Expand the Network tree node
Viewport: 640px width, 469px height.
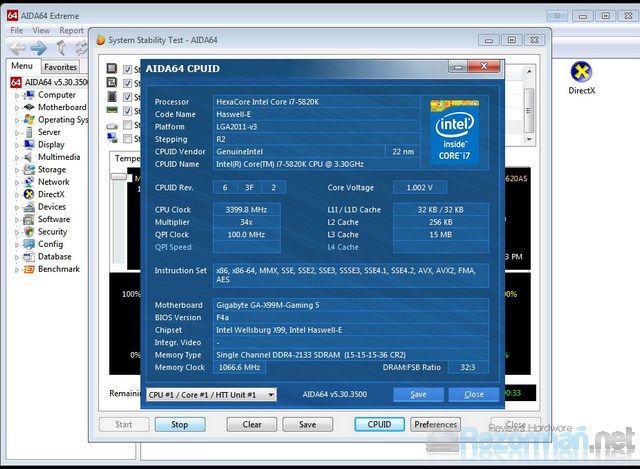click(17, 183)
